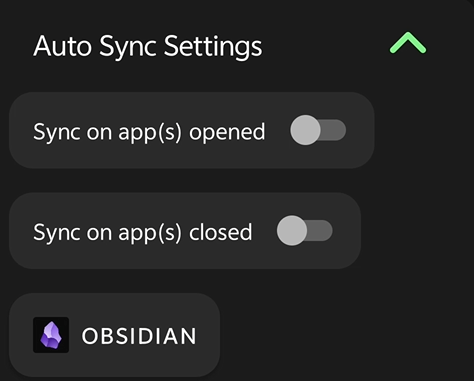Select the Sync on app(s) opened card
Image resolution: width=474 pixels, height=381 pixels.
(x=192, y=130)
